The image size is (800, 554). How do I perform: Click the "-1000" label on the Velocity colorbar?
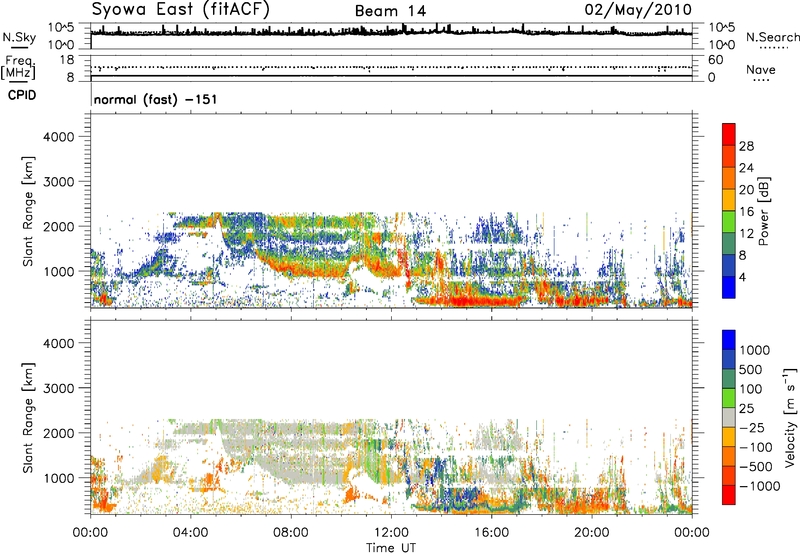click(760, 486)
